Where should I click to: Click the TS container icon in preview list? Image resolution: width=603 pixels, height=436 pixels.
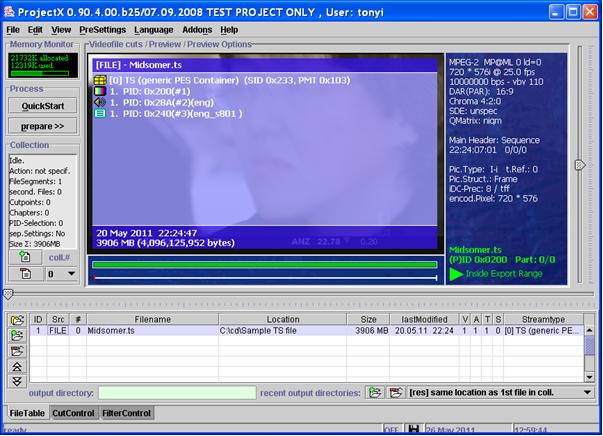100,80
